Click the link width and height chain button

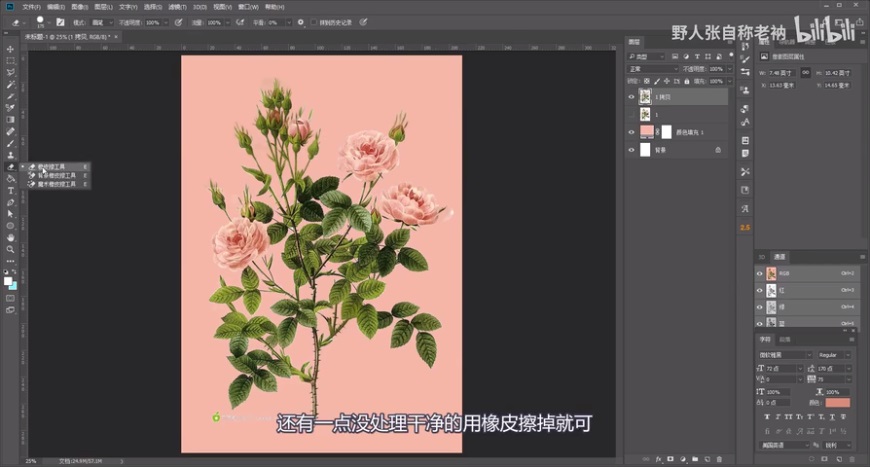coord(806,73)
